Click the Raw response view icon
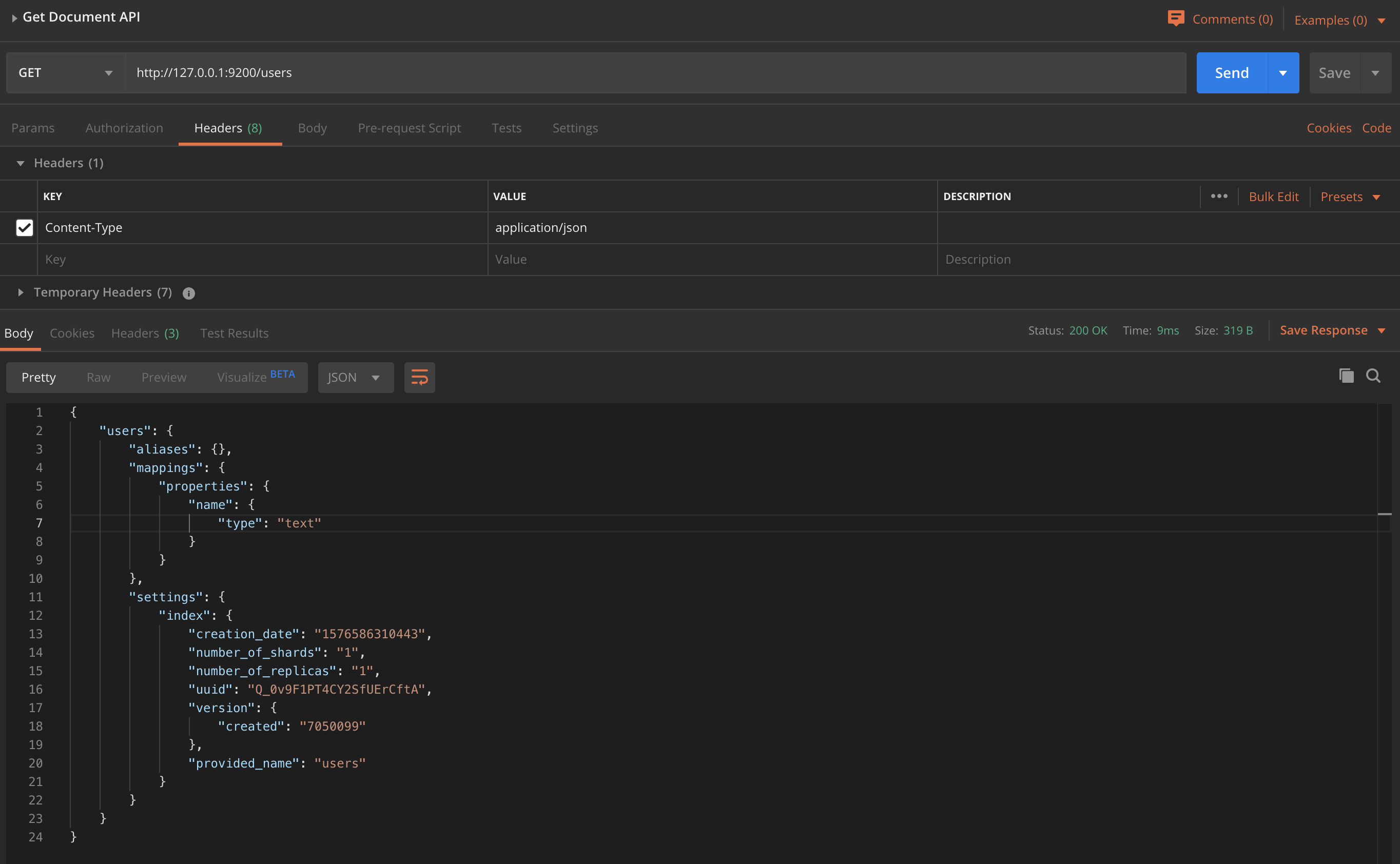 (99, 376)
